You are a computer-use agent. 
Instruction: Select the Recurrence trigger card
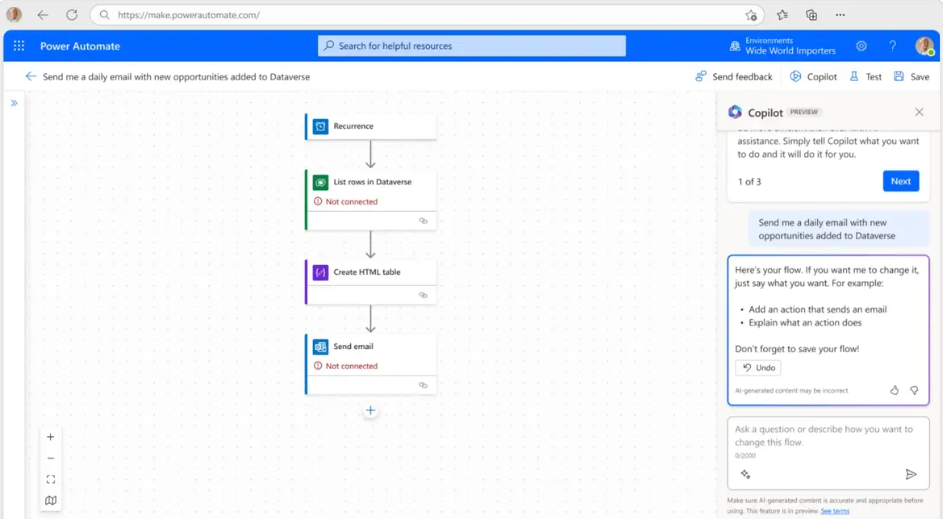(x=371, y=126)
